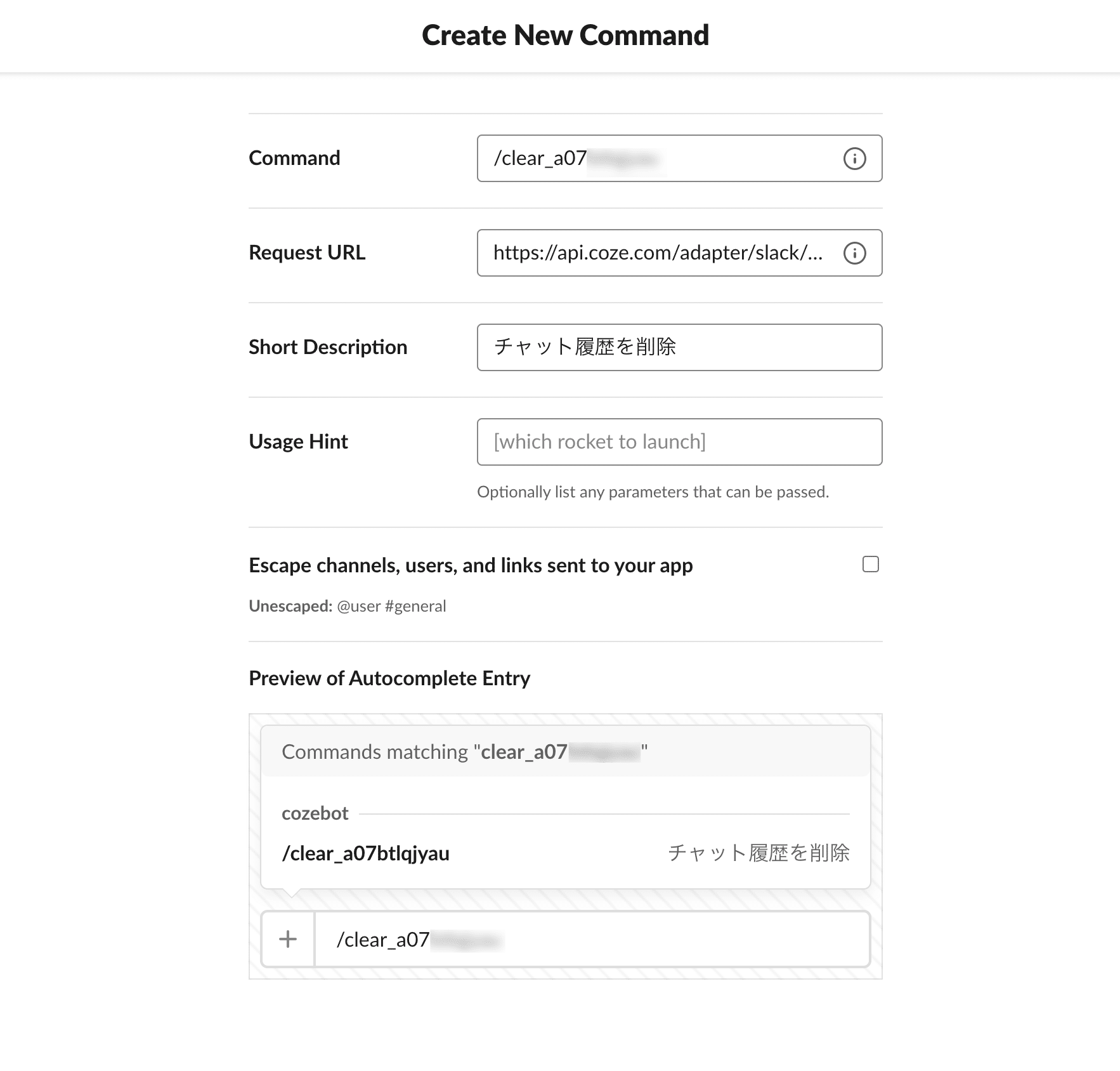
Task: Enable the escape channels, users, links checkbox
Action: (x=871, y=564)
